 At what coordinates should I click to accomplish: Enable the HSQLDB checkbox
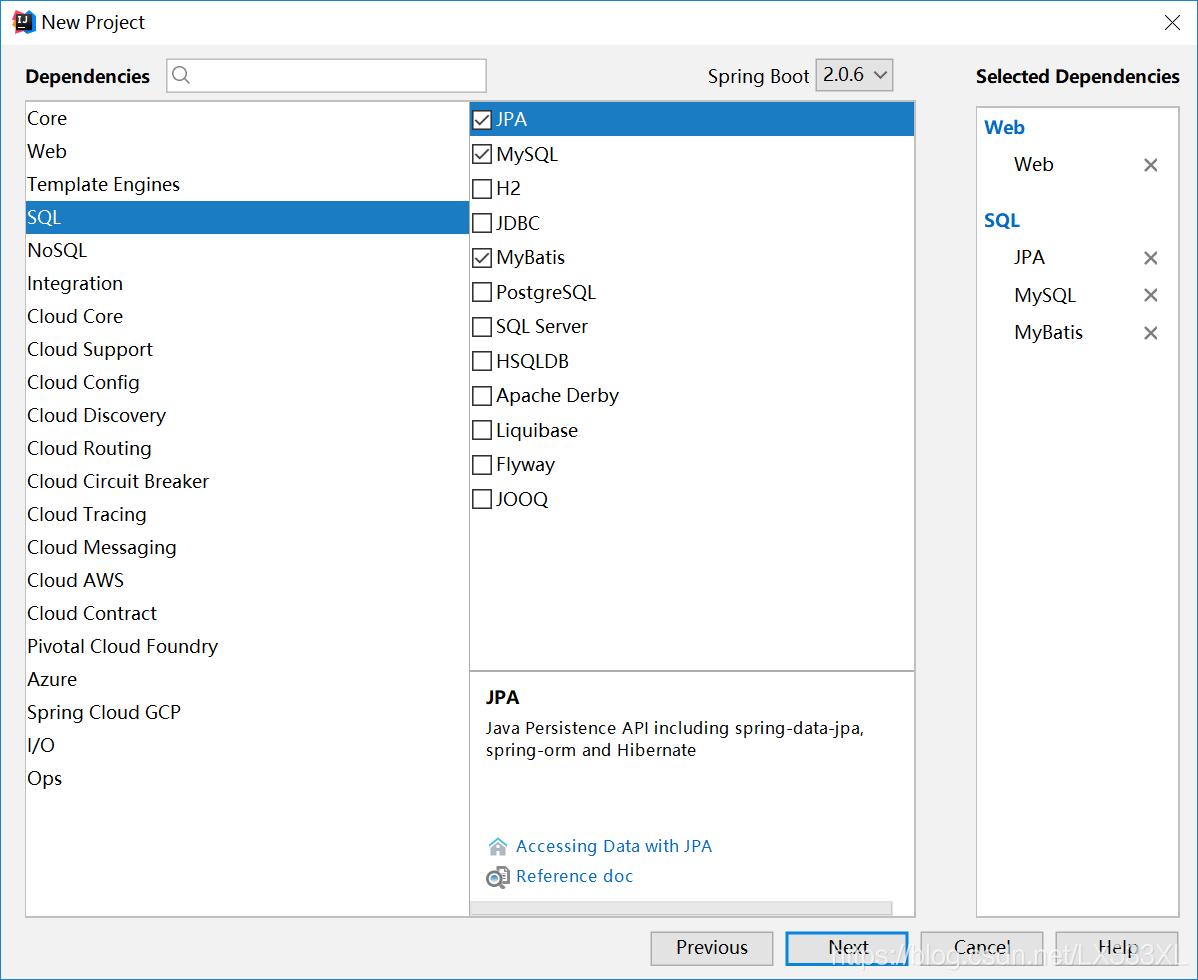(x=482, y=361)
